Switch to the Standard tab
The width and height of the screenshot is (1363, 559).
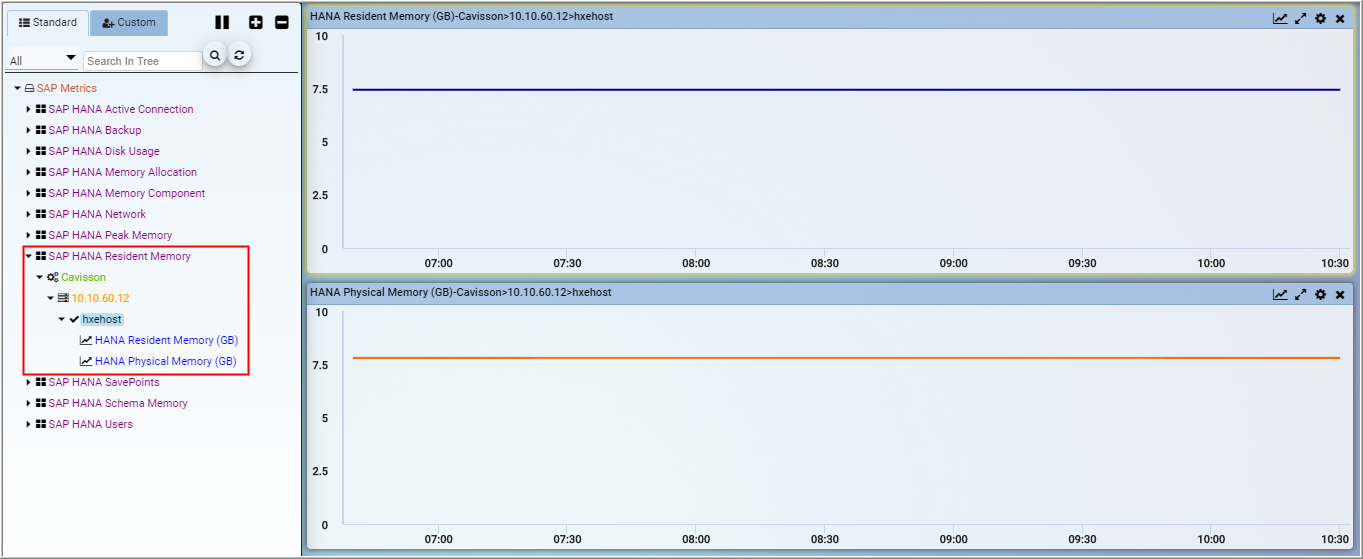(x=48, y=22)
